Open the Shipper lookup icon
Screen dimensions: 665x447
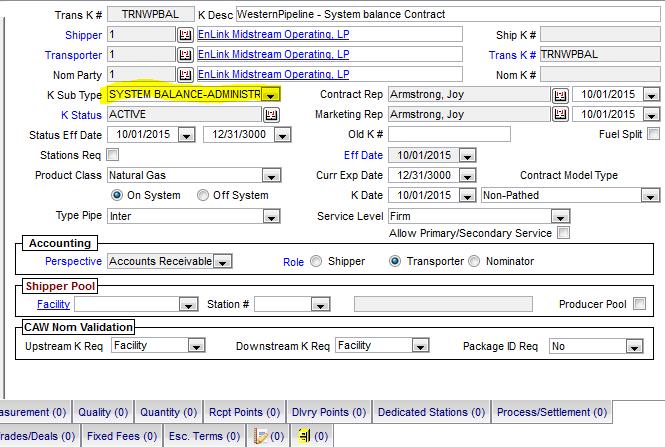pyautogui.click(x=184, y=35)
